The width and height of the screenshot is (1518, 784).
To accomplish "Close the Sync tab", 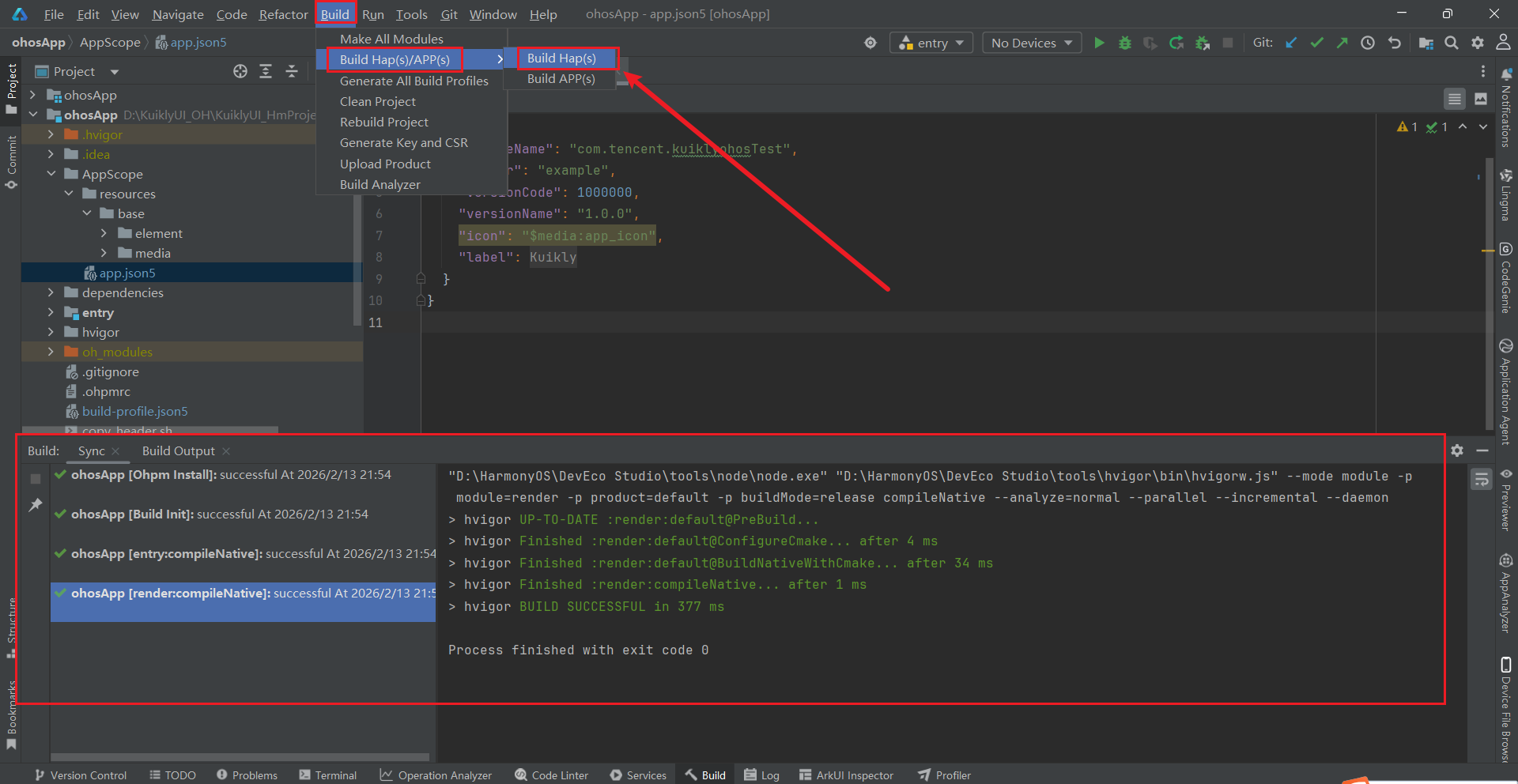I will (x=115, y=450).
